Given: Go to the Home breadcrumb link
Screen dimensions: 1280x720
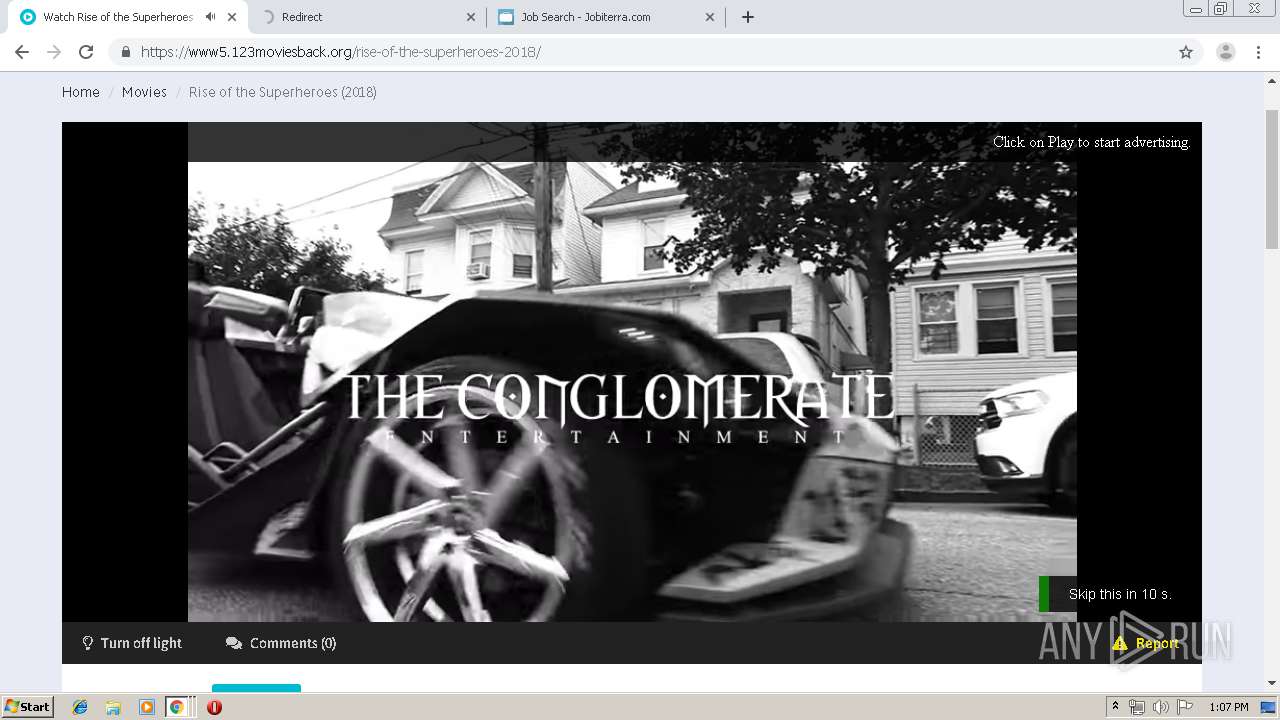Looking at the screenshot, I should coord(81,92).
